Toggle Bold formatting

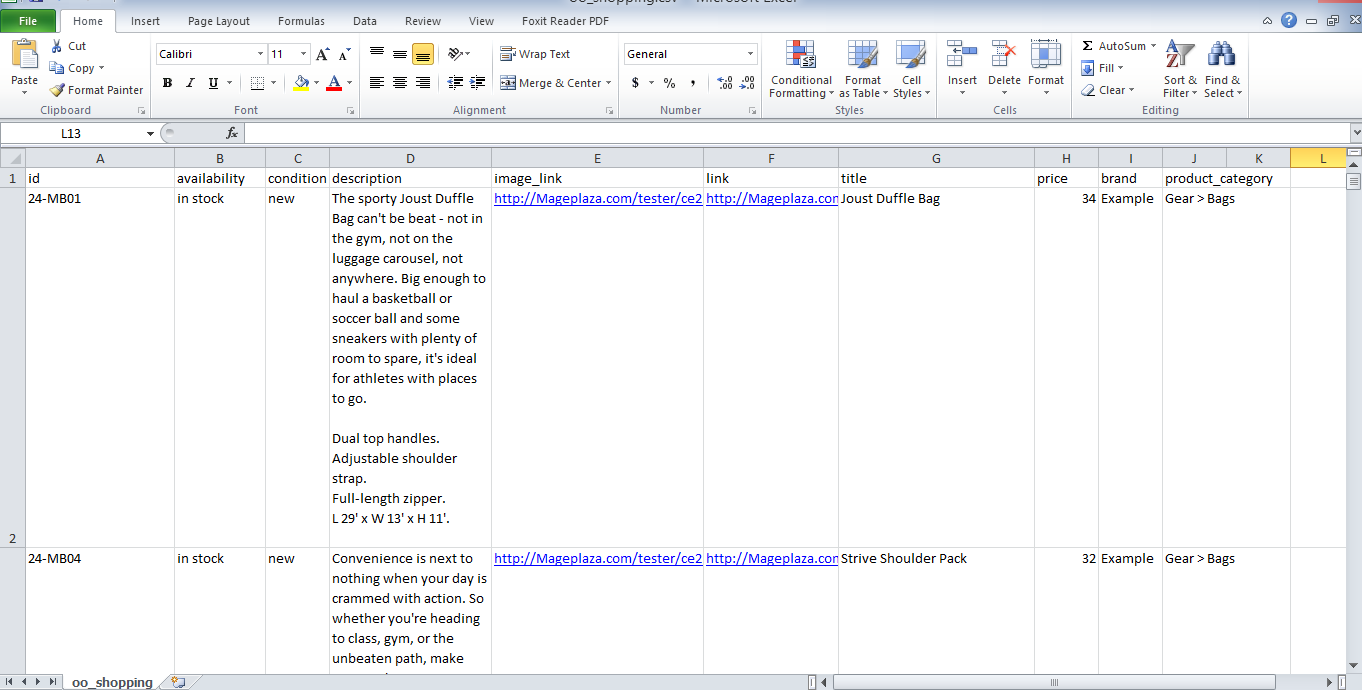[167, 83]
